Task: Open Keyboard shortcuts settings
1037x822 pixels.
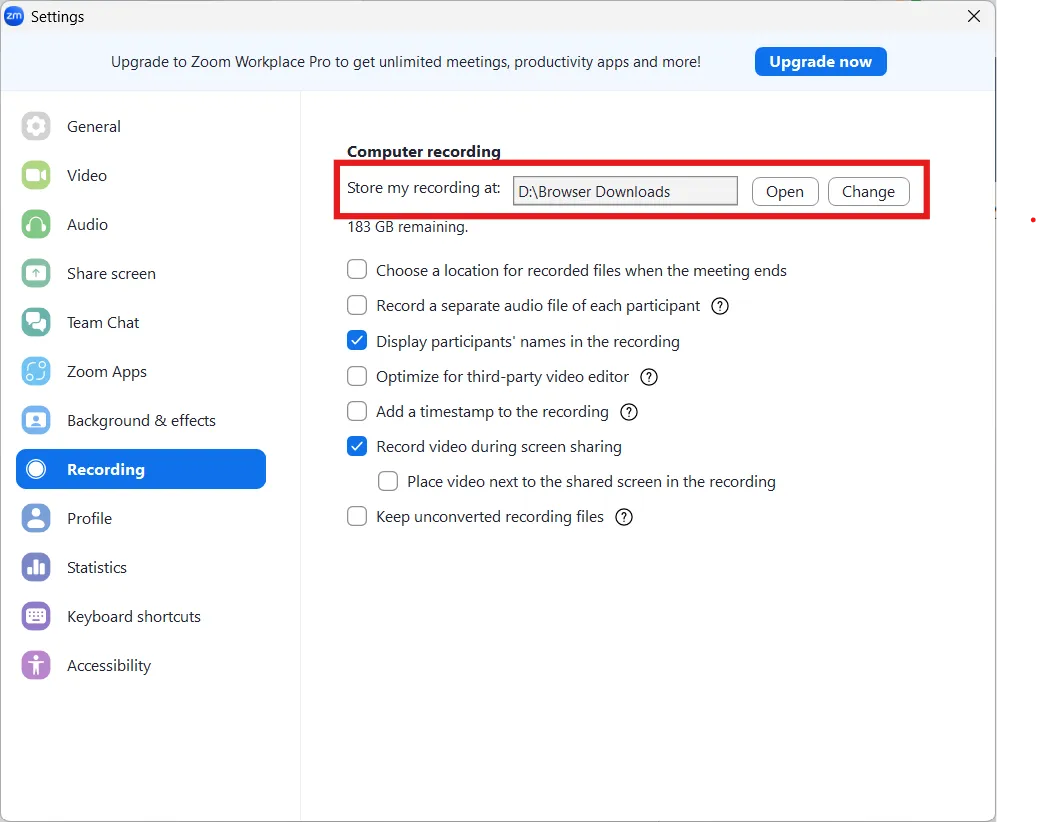Action: [x=134, y=616]
